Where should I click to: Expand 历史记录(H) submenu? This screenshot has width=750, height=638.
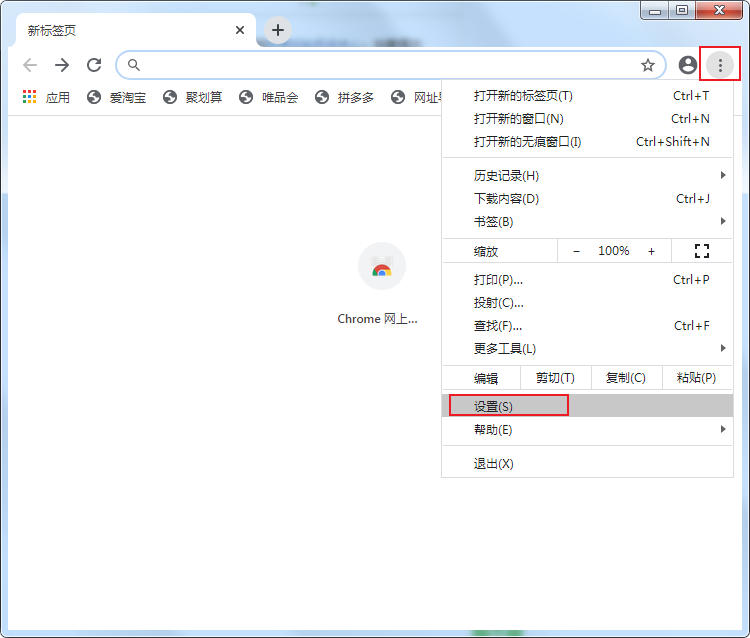point(587,176)
